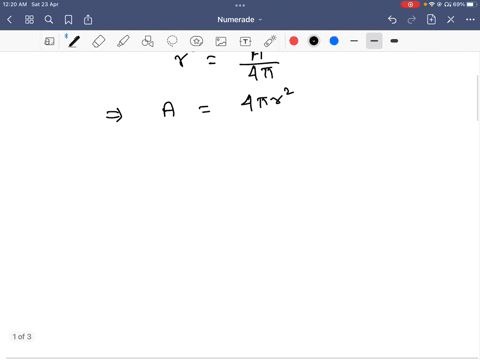Screen dimensions: 480x360
Task: Toggle the read-only mode icon
Action: (49, 41)
